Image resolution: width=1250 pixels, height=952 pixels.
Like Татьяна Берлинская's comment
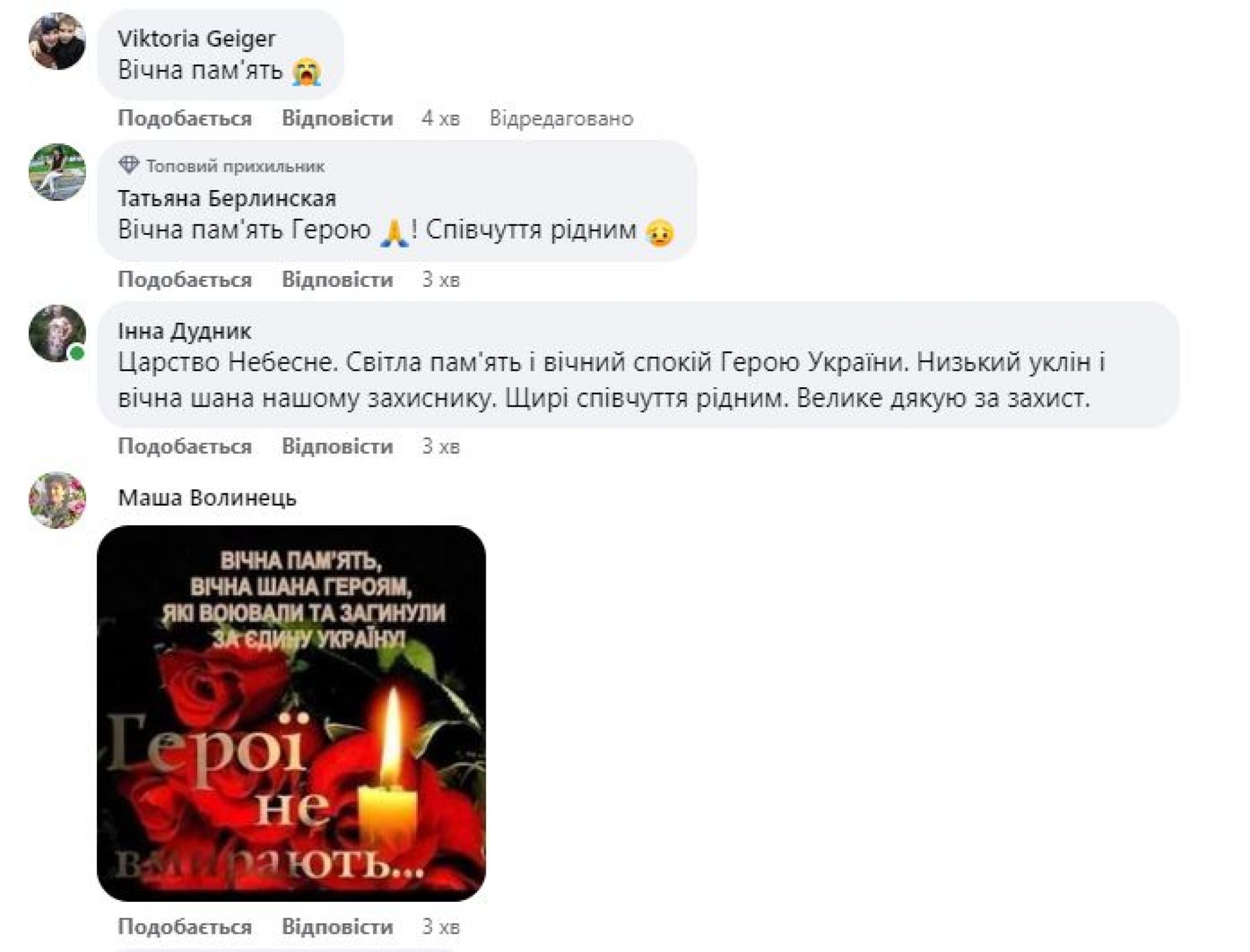tap(185, 280)
